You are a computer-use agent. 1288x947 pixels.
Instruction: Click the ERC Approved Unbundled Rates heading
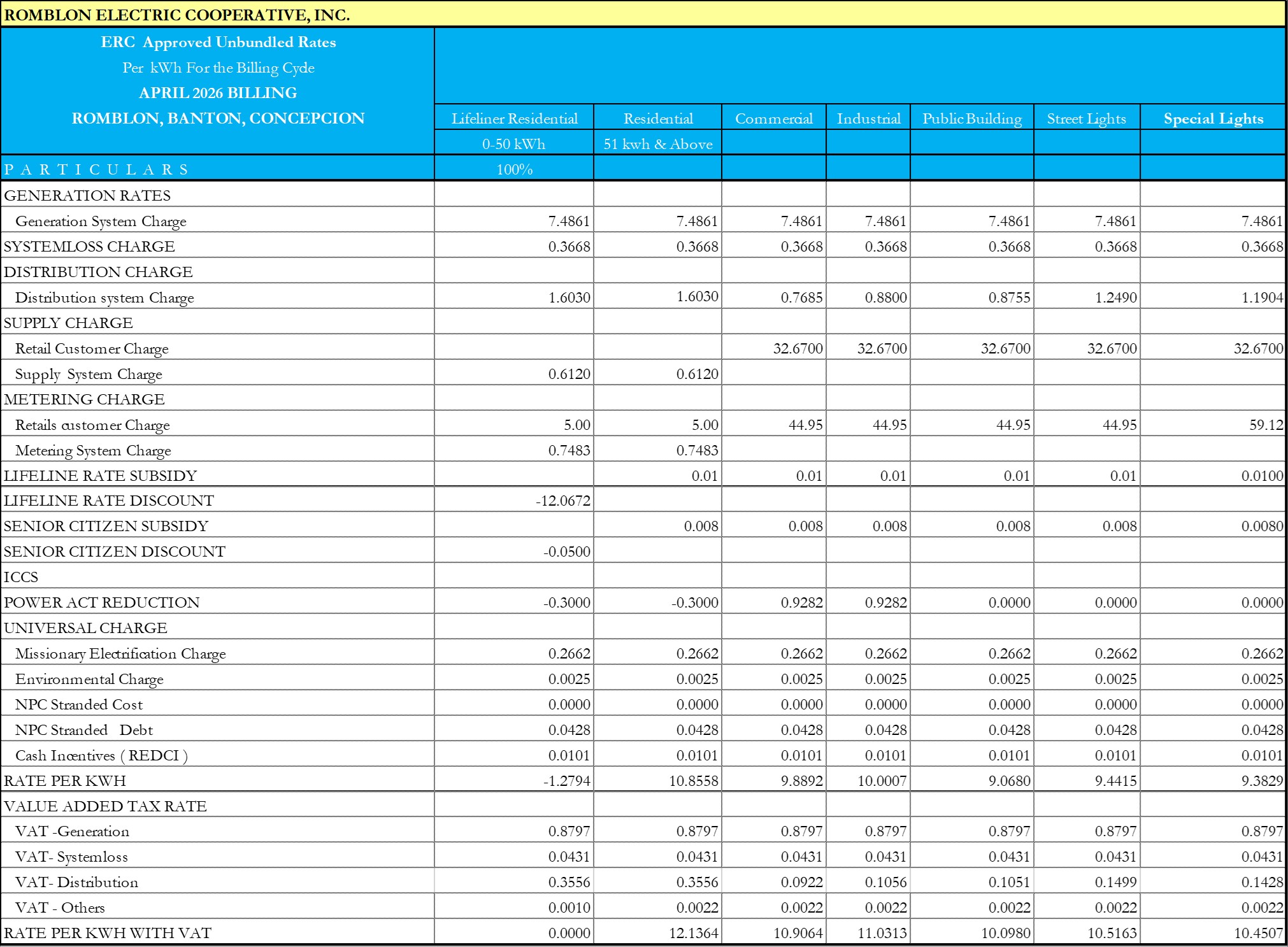(218, 42)
